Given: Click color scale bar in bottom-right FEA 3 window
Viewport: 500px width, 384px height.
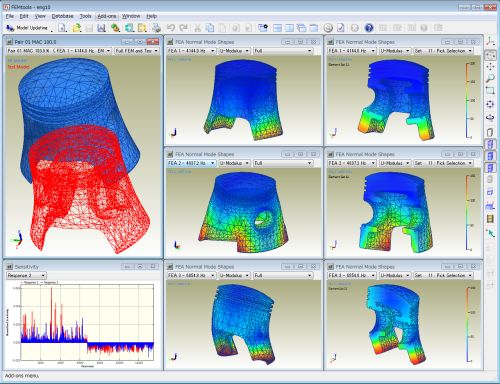Looking at the screenshot, I should 469,324.
